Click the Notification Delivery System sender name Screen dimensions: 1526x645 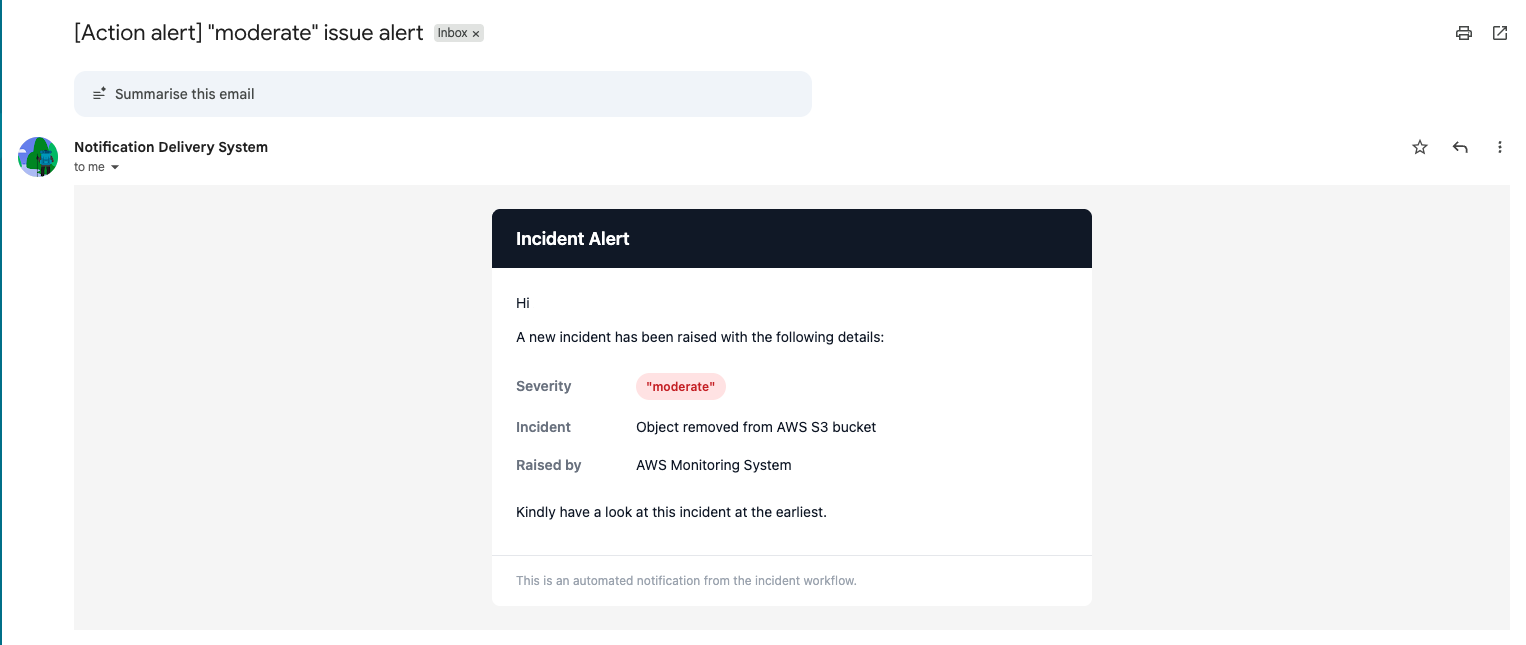pos(171,147)
